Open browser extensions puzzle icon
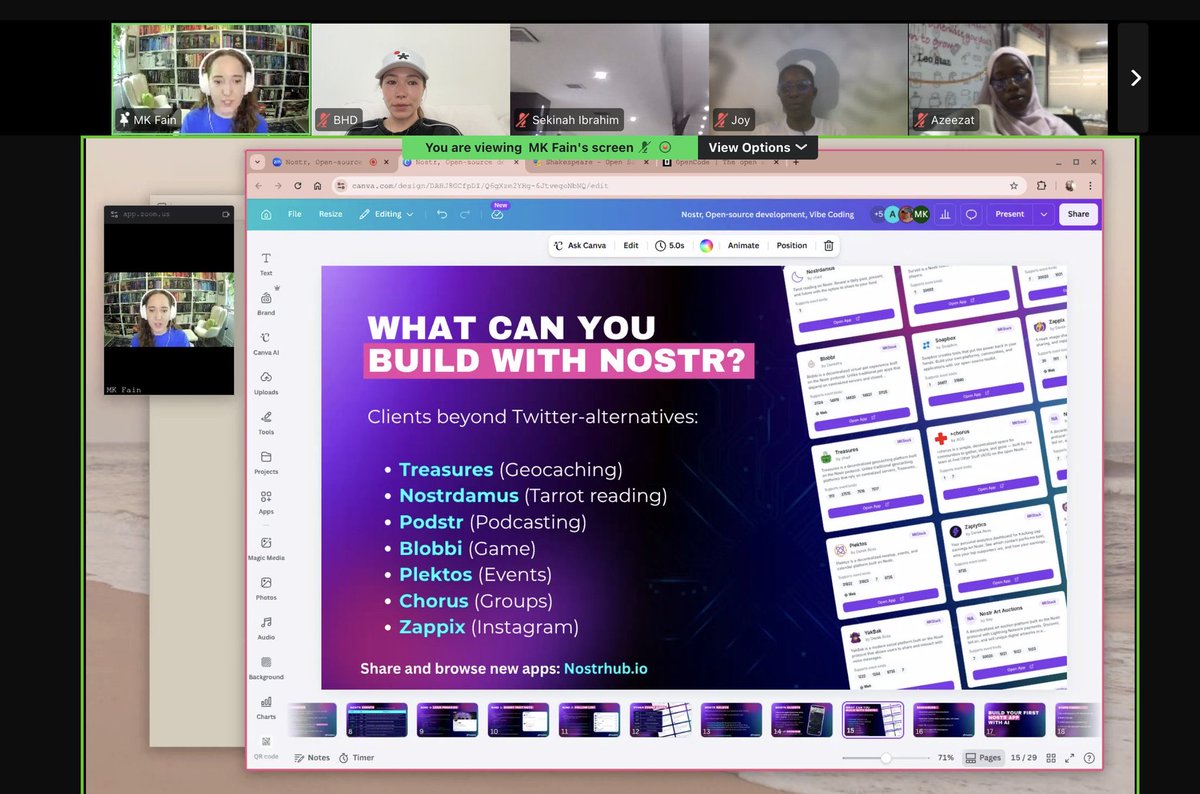1200x794 pixels. point(1042,186)
